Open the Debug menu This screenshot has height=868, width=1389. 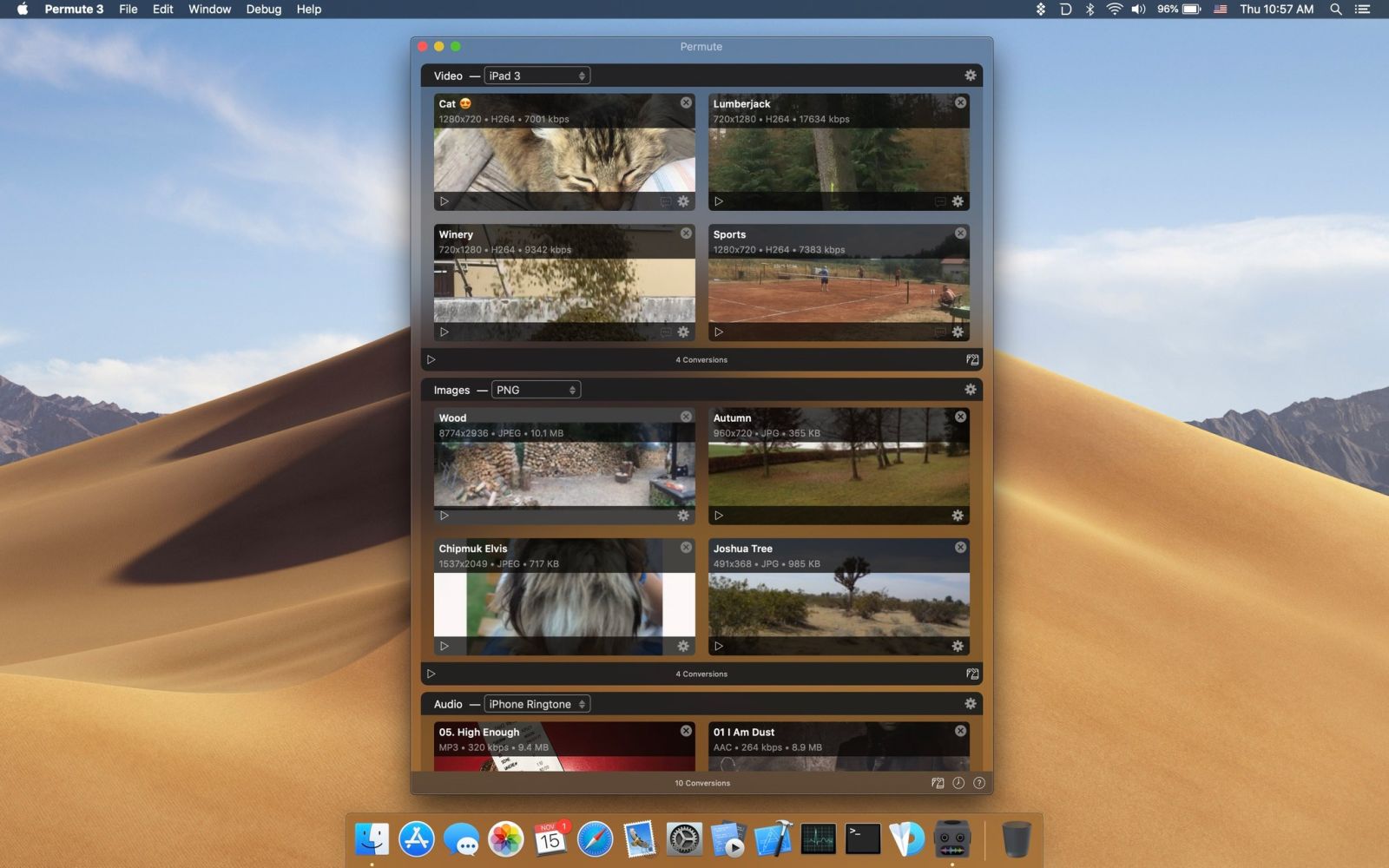pyautogui.click(x=263, y=10)
